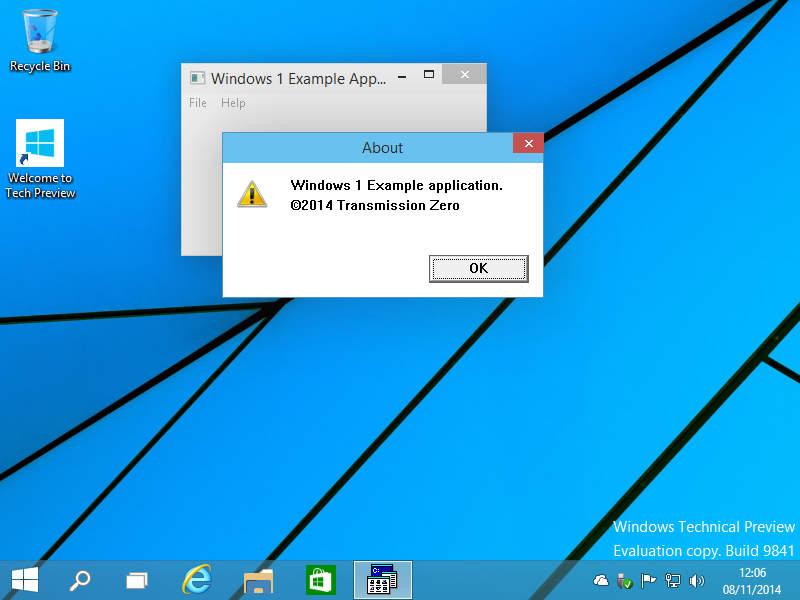The height and width of the screenshot is (600, 800).
Task: Open the Help menu of Example App
Action: tap(233, 103)
